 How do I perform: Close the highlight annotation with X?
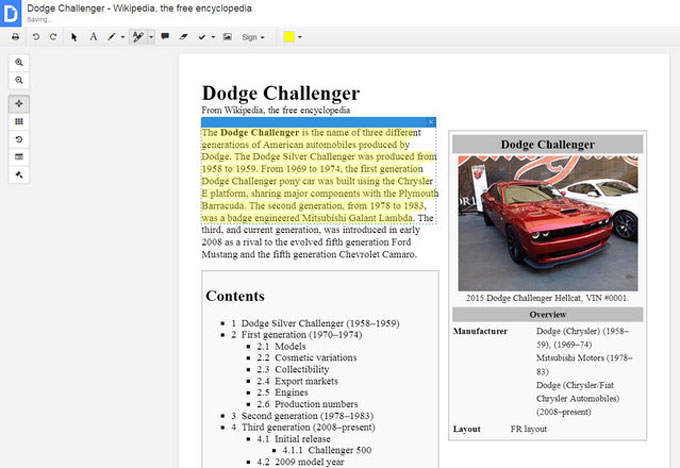pos(431,122)
